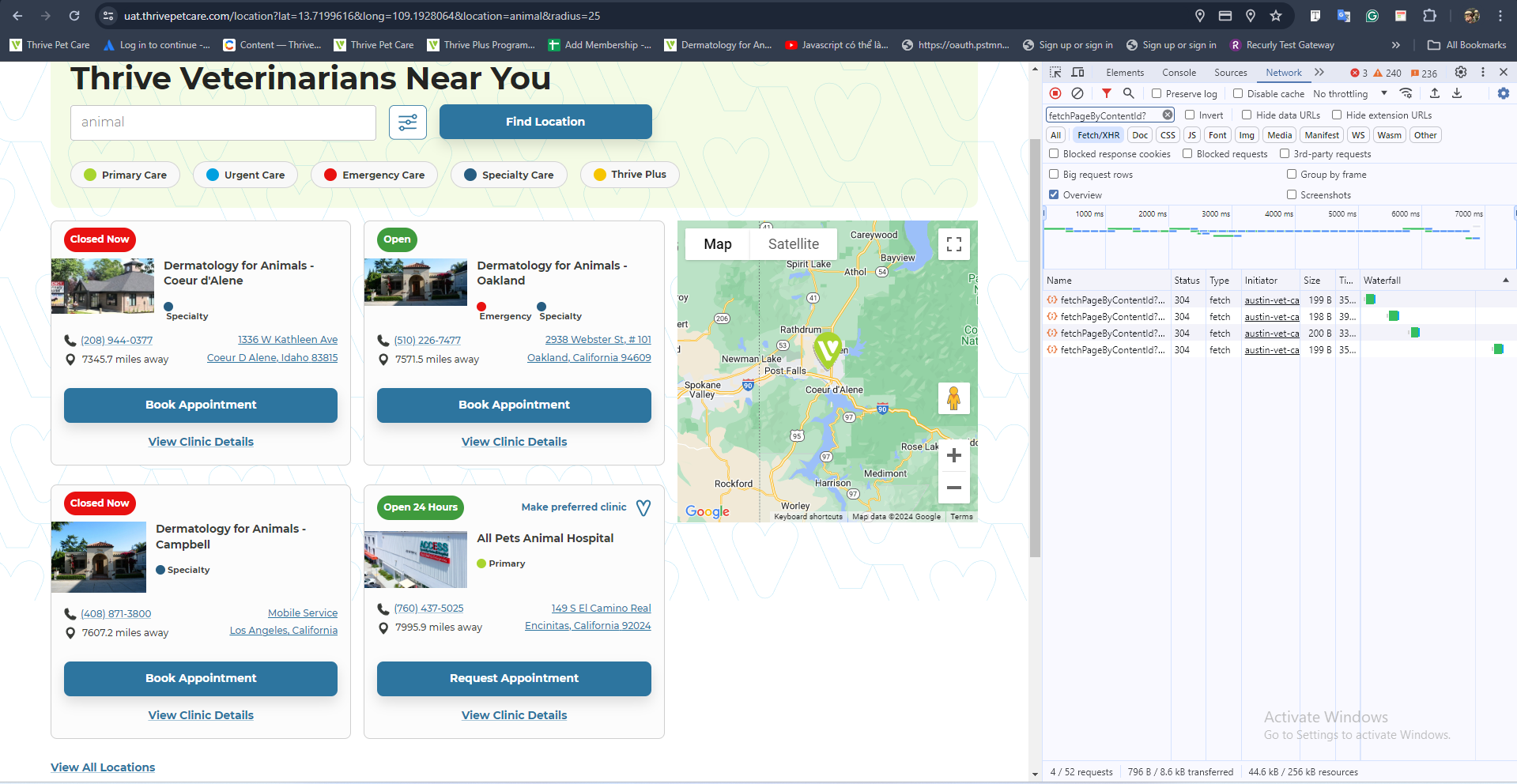1517x784 pixels.
Task: Enable the Preserve log checkbox
Action: (1157, 93)
